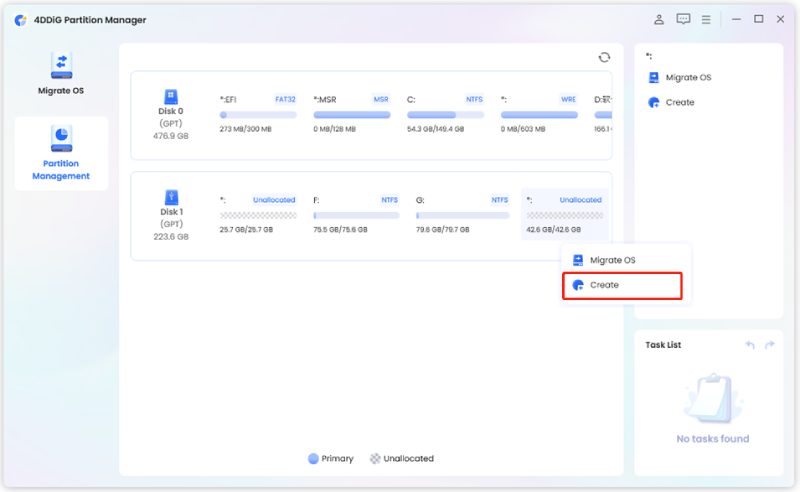The height and width of the screenshot is (492, 800).
Task: Select the Disk 1 drive icon
Action: click(x=171, y=197)
